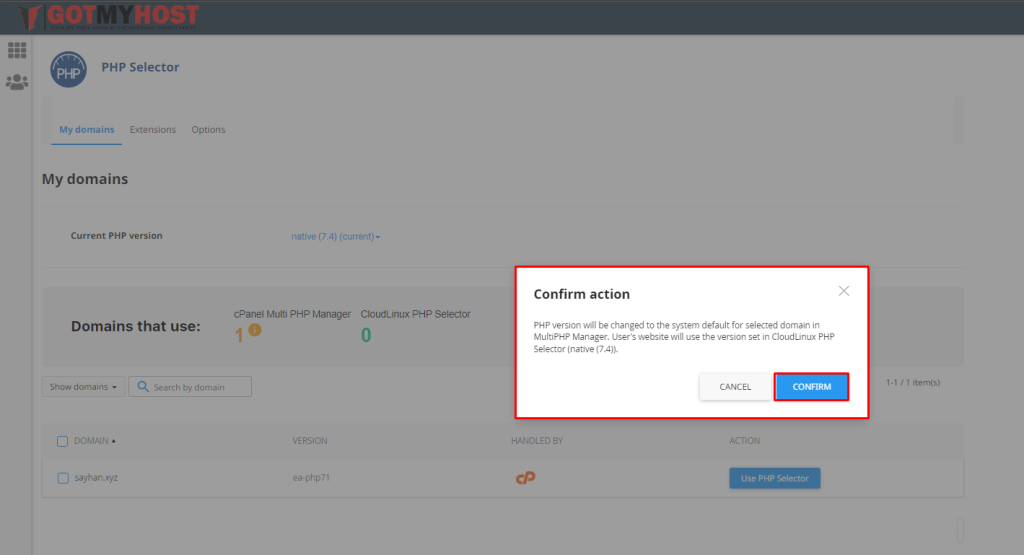Click the orange info badge icon
Viewport: 1024px width, 555px height.
[255, 330]
